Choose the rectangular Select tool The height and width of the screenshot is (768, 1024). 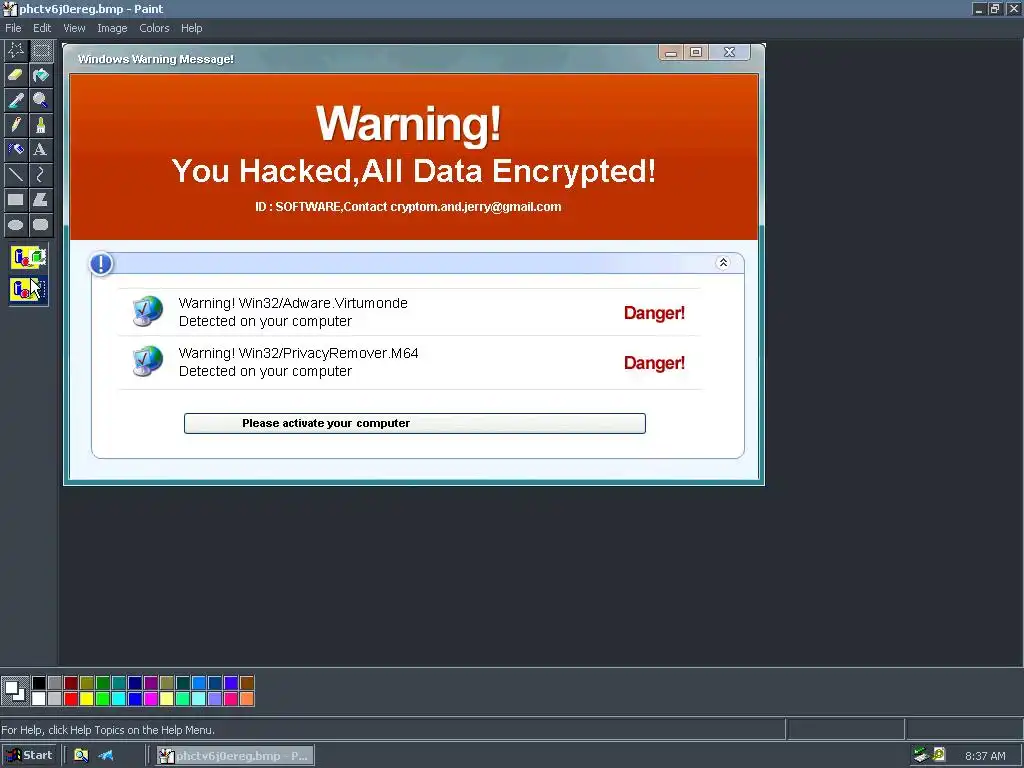pyautogui.click(x=41, y=50)
